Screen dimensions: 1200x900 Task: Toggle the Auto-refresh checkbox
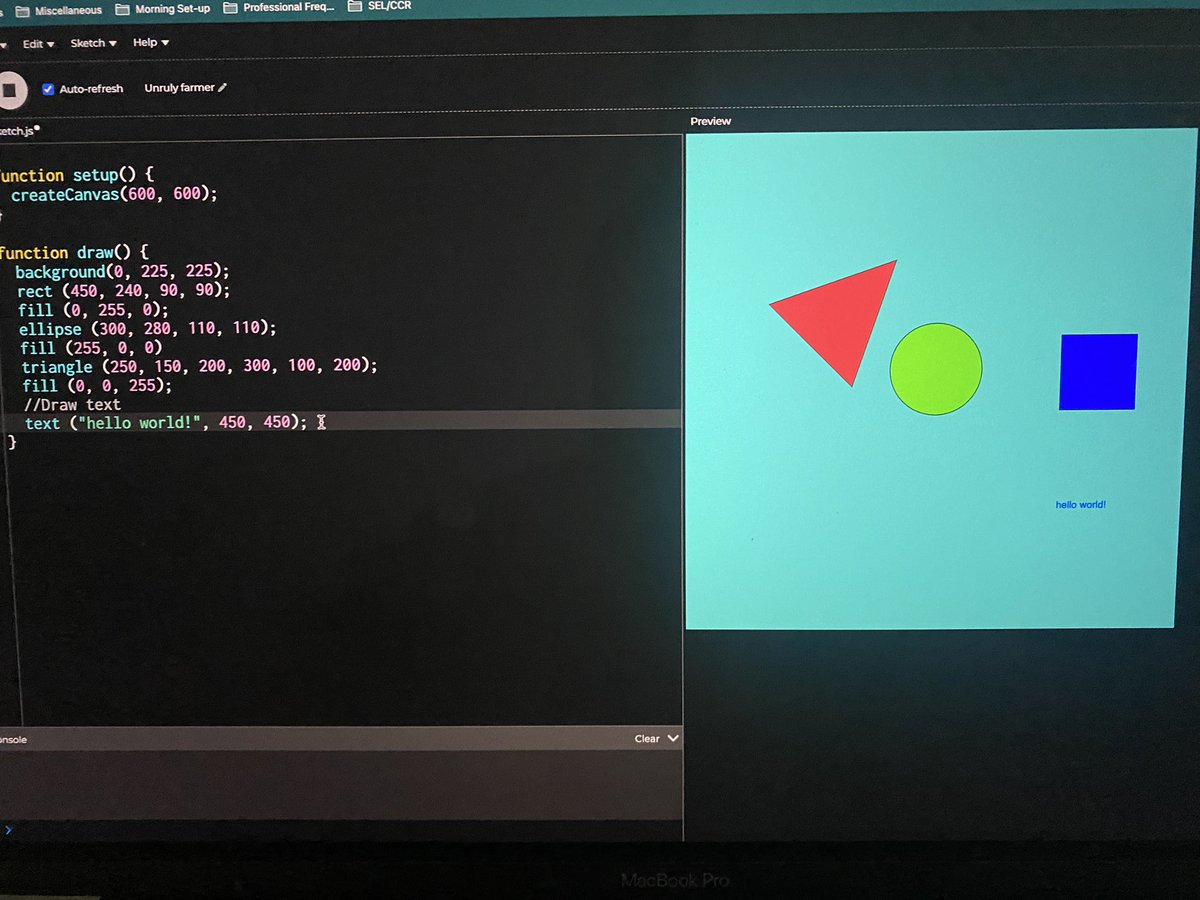(47, 89)
